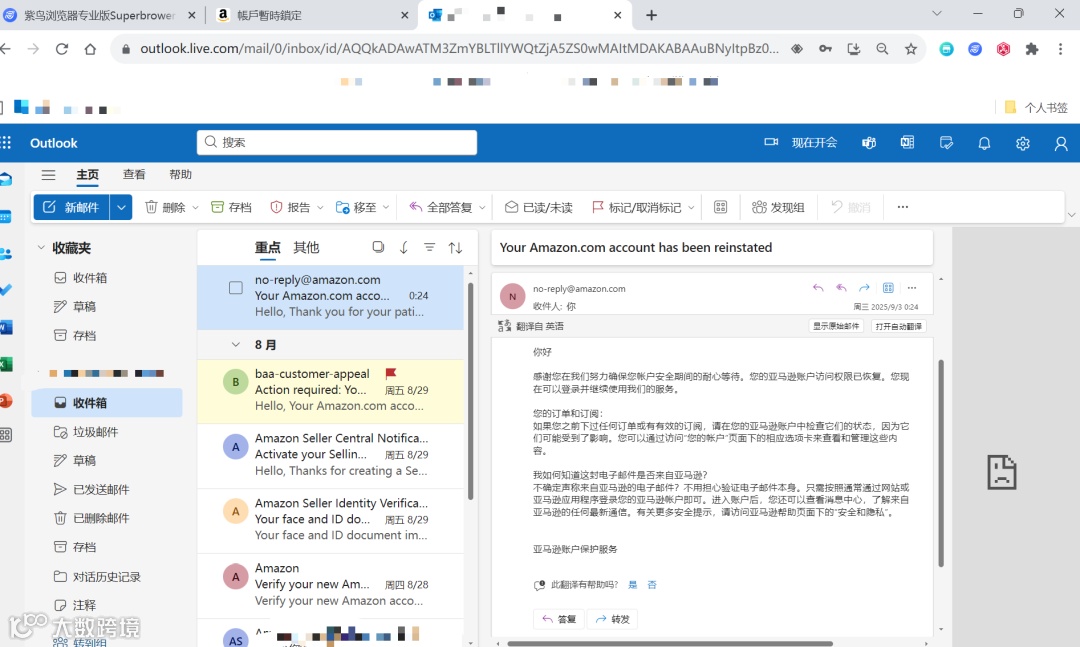Expand the ribbon with the chevron at toolbar end
This screenshot has height=647, width=1080.
coord(1071,215)
